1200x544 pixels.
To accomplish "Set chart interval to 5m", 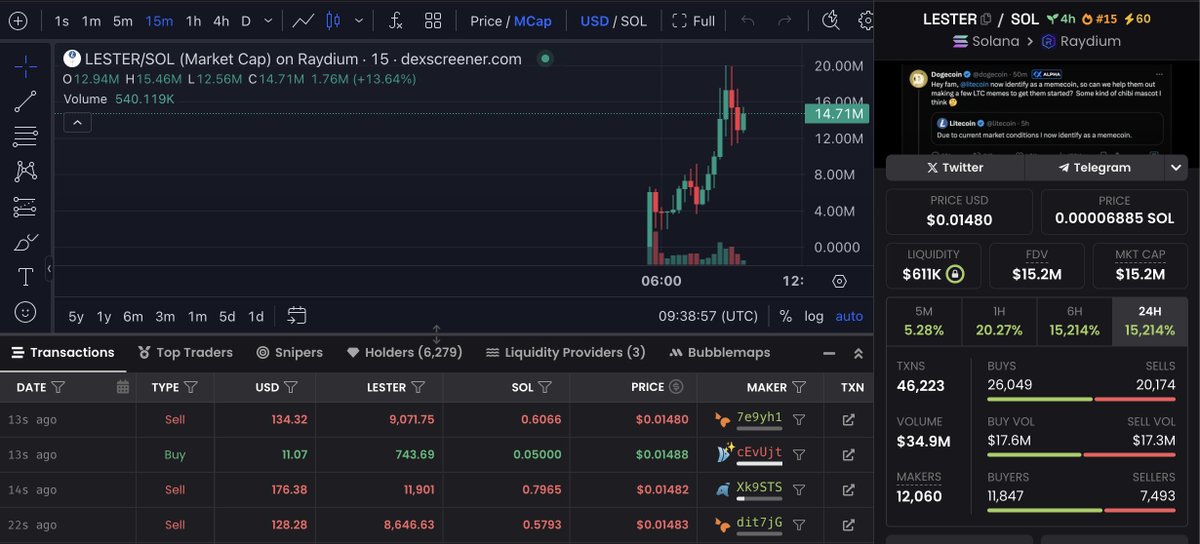I will (123, 20).
